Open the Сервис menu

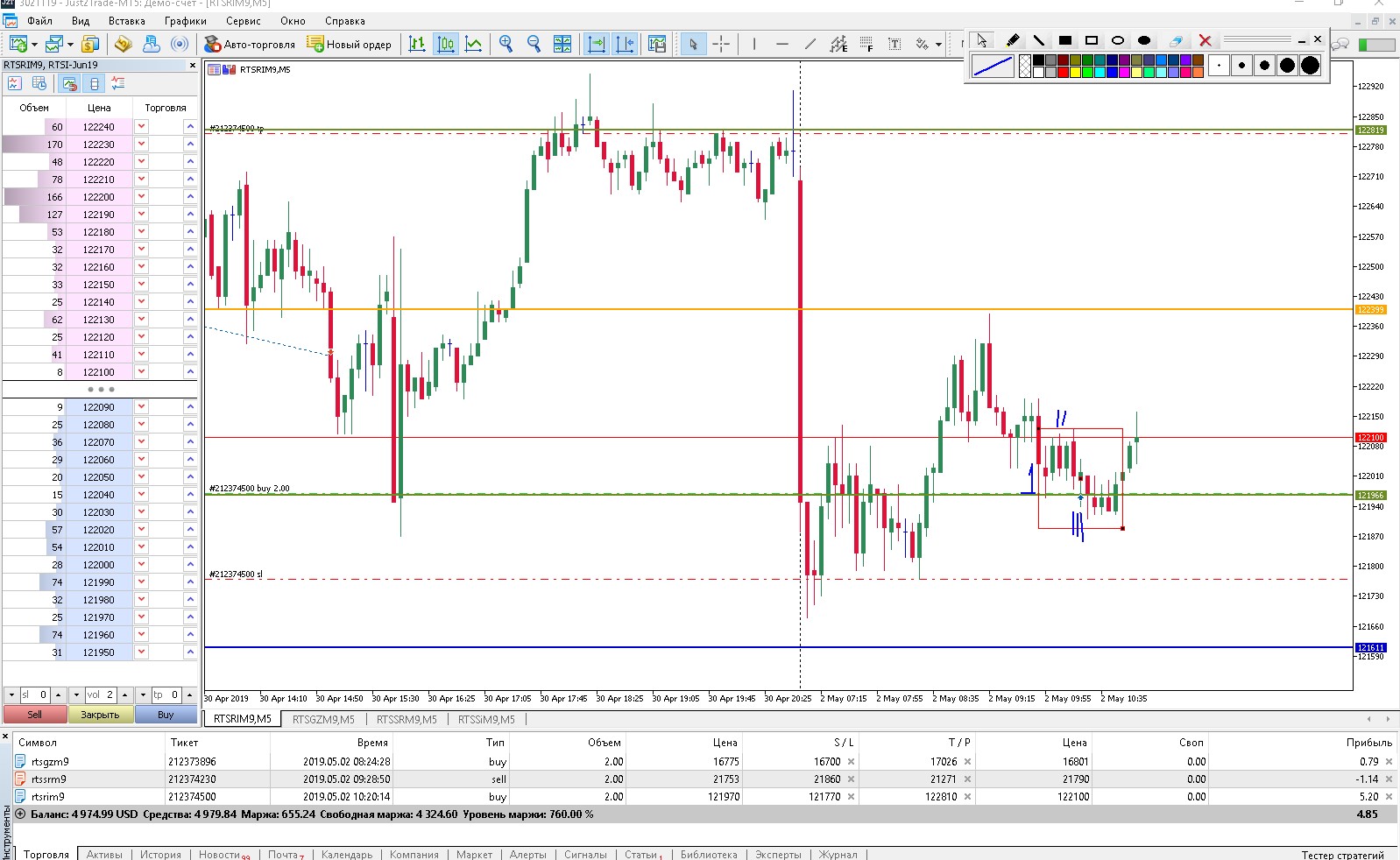click(244, 21)
